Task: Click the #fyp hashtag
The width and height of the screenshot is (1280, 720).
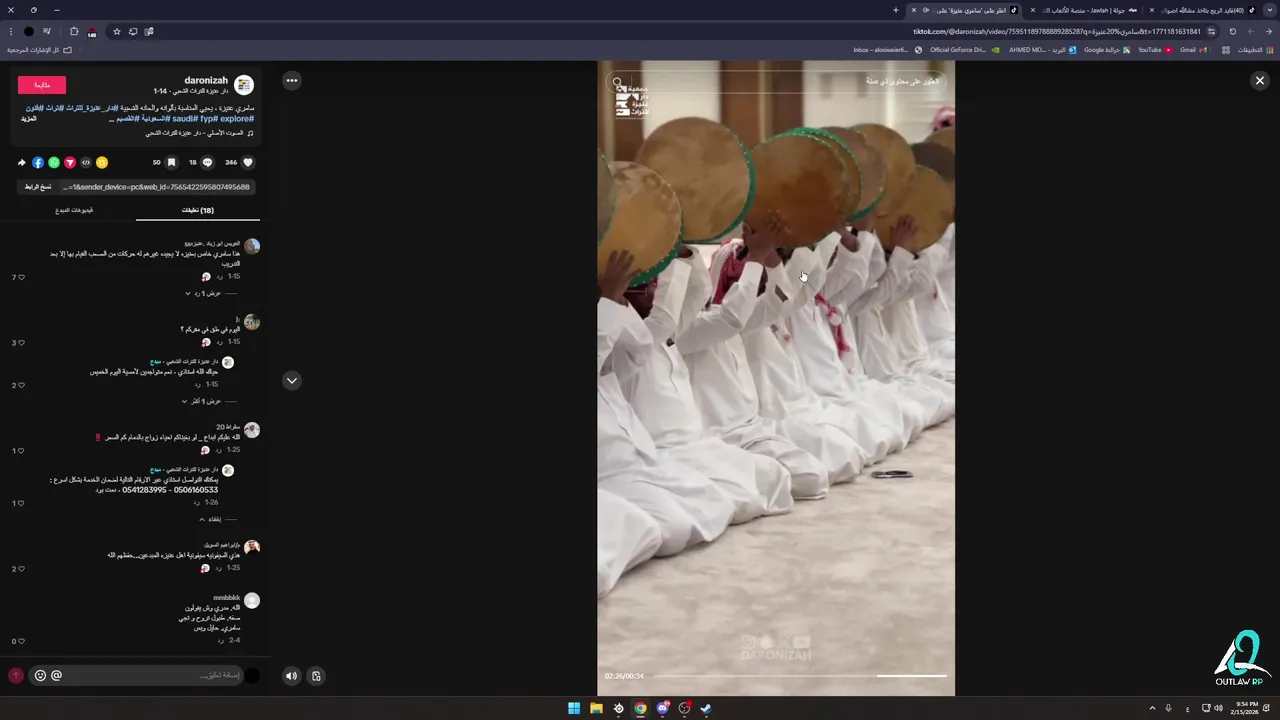Action: click(208, 119)
